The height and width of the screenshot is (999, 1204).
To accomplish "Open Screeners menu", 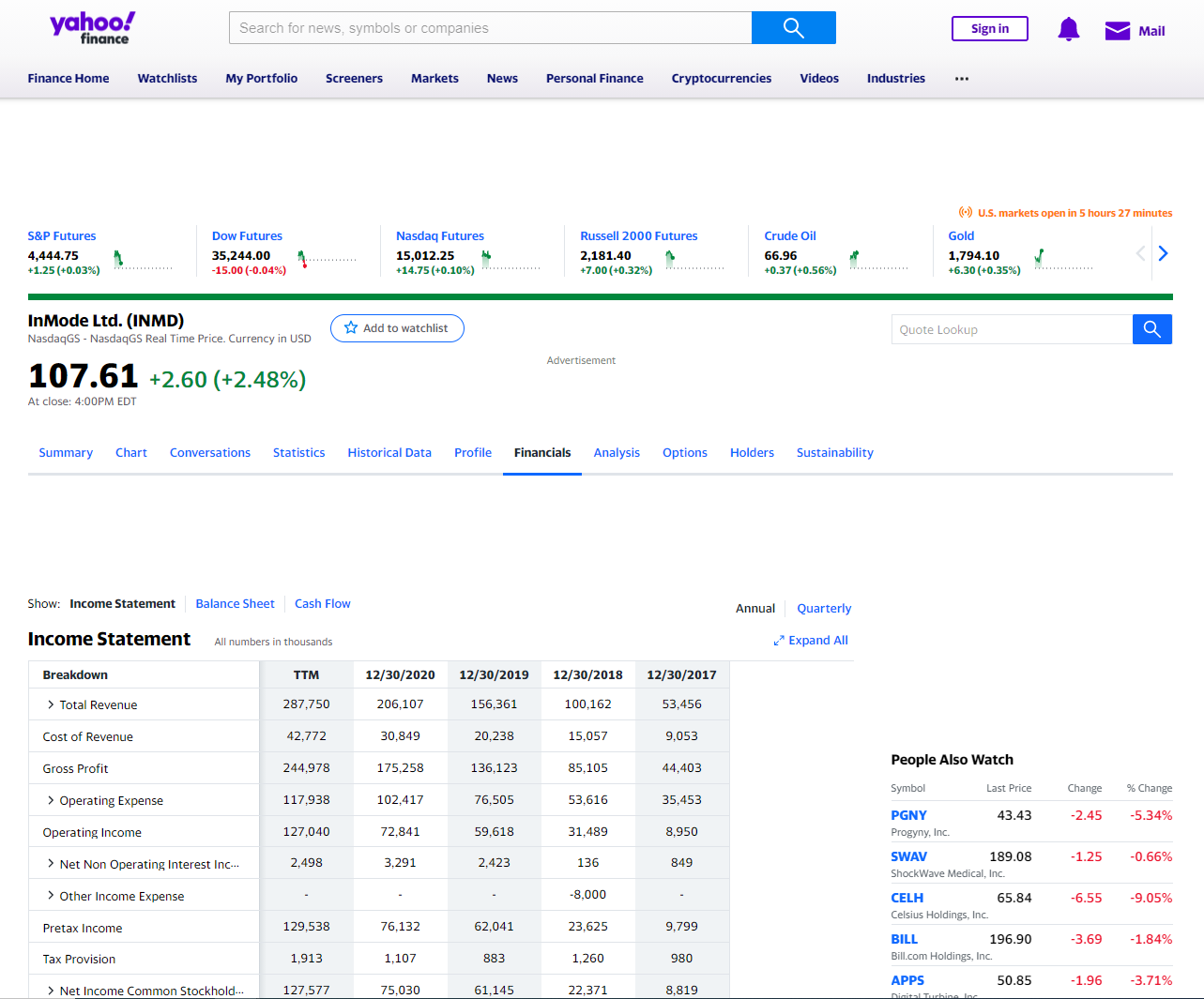I will 354,79.
